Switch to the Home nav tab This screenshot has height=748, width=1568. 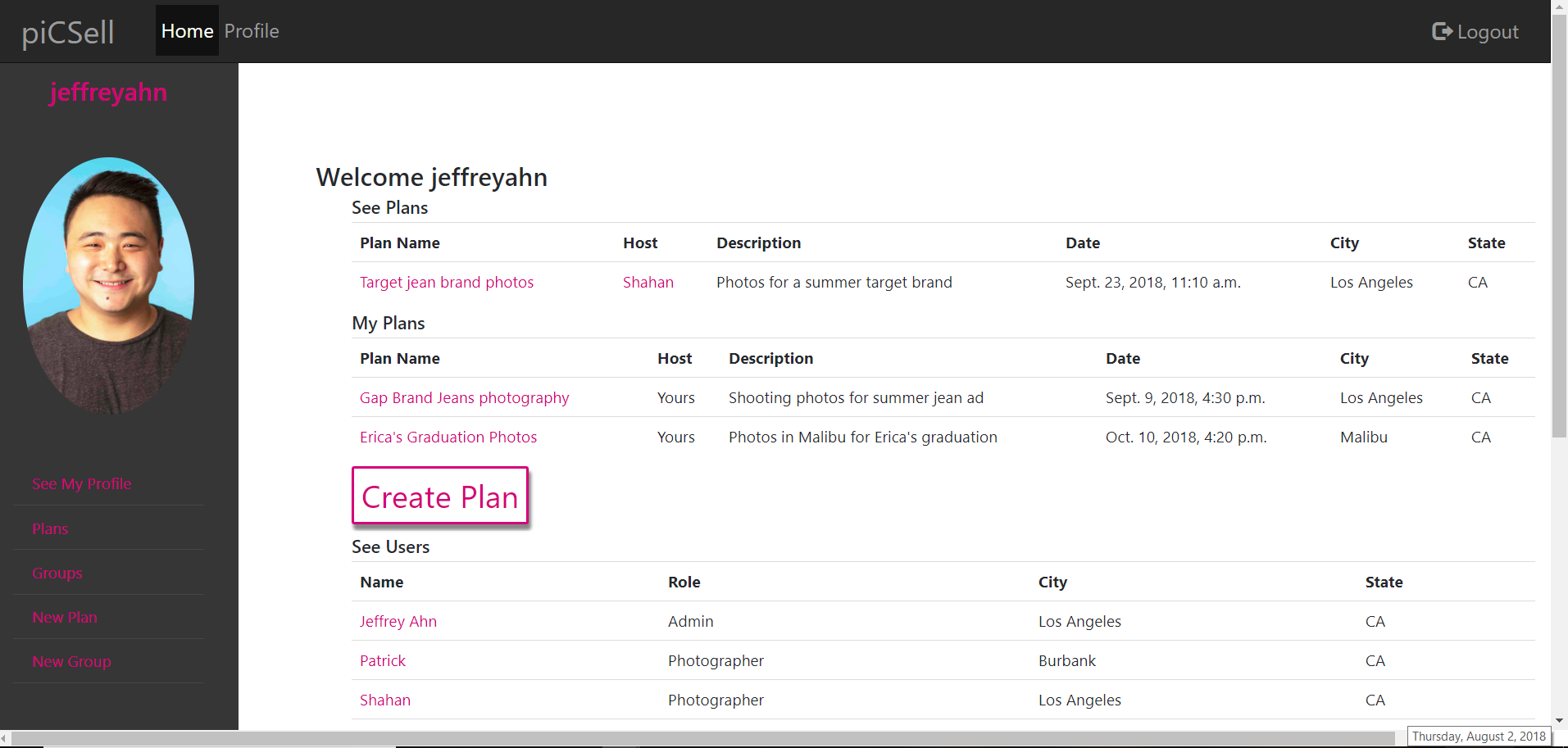[187, 31]
